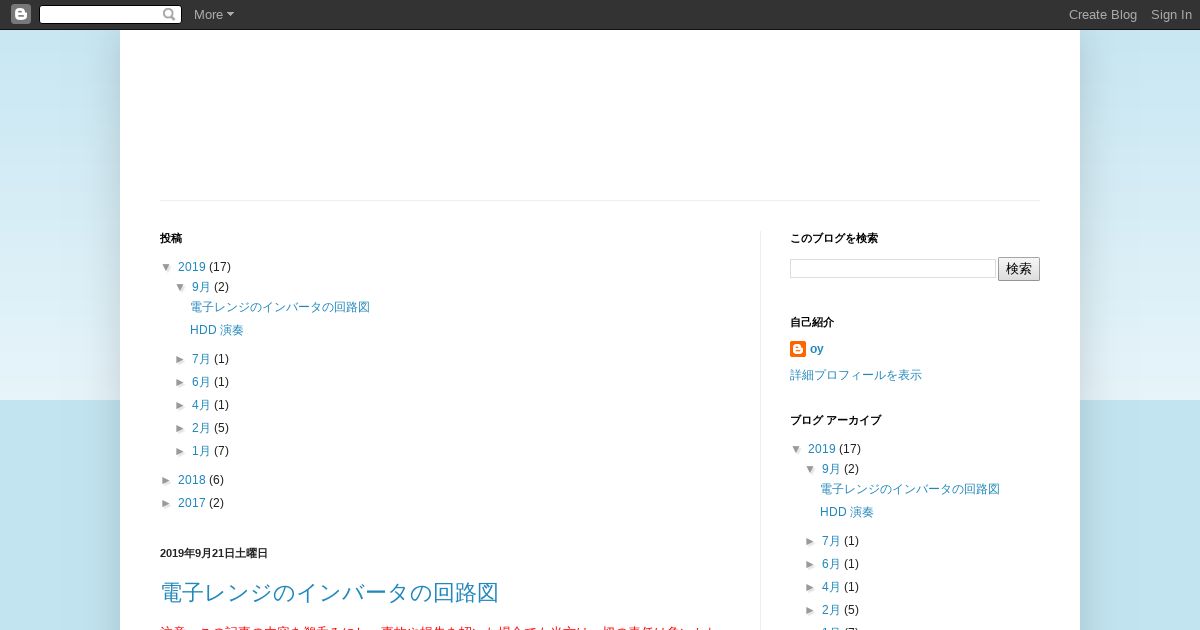The image size is (1200, 630).
Task: Open the oy profile link
Action: pyautogui.click(x=817, y=349)
